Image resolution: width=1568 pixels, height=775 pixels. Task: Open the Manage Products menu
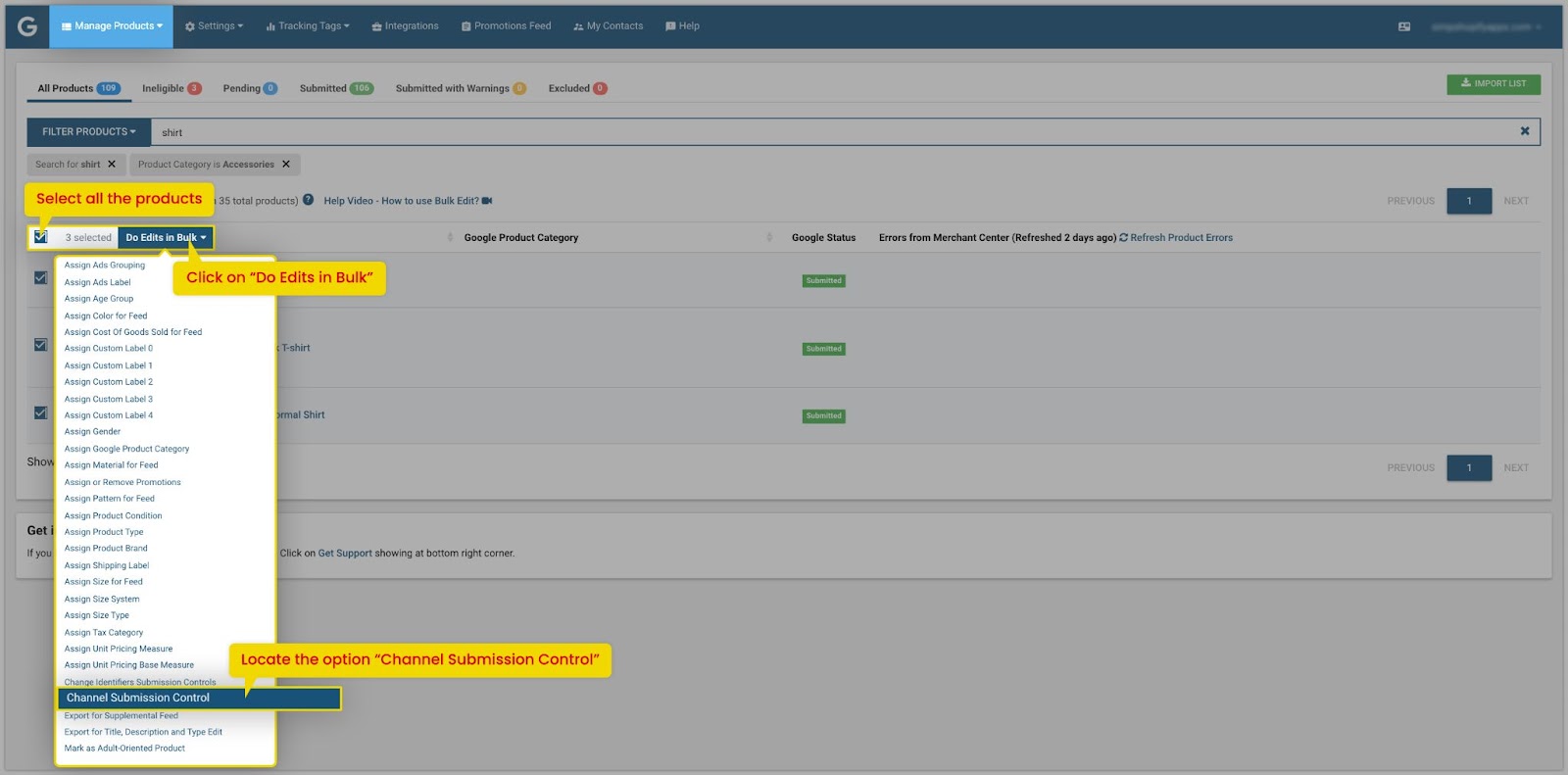112,26
